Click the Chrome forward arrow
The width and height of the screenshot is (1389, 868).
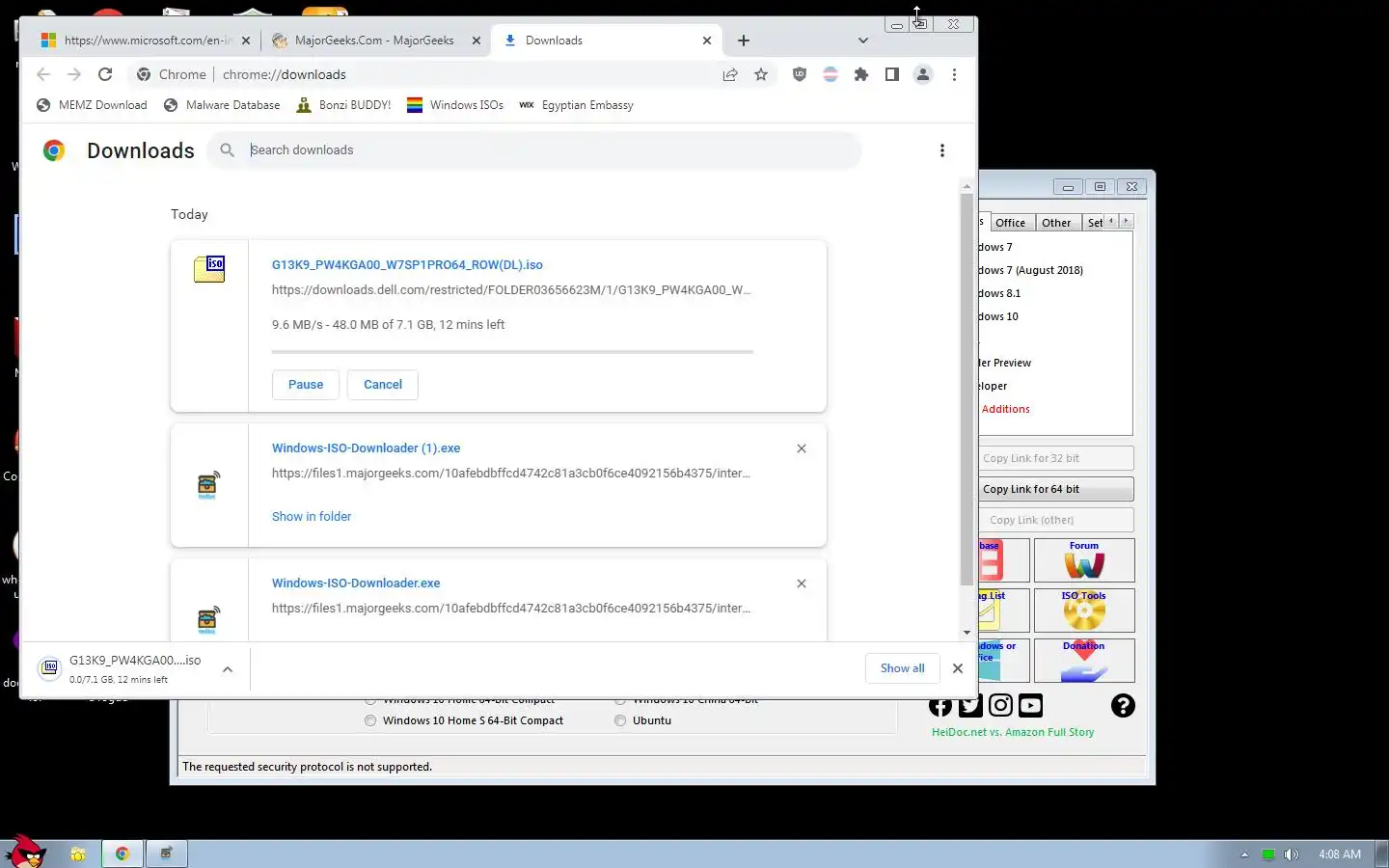[x=74, y=74]
